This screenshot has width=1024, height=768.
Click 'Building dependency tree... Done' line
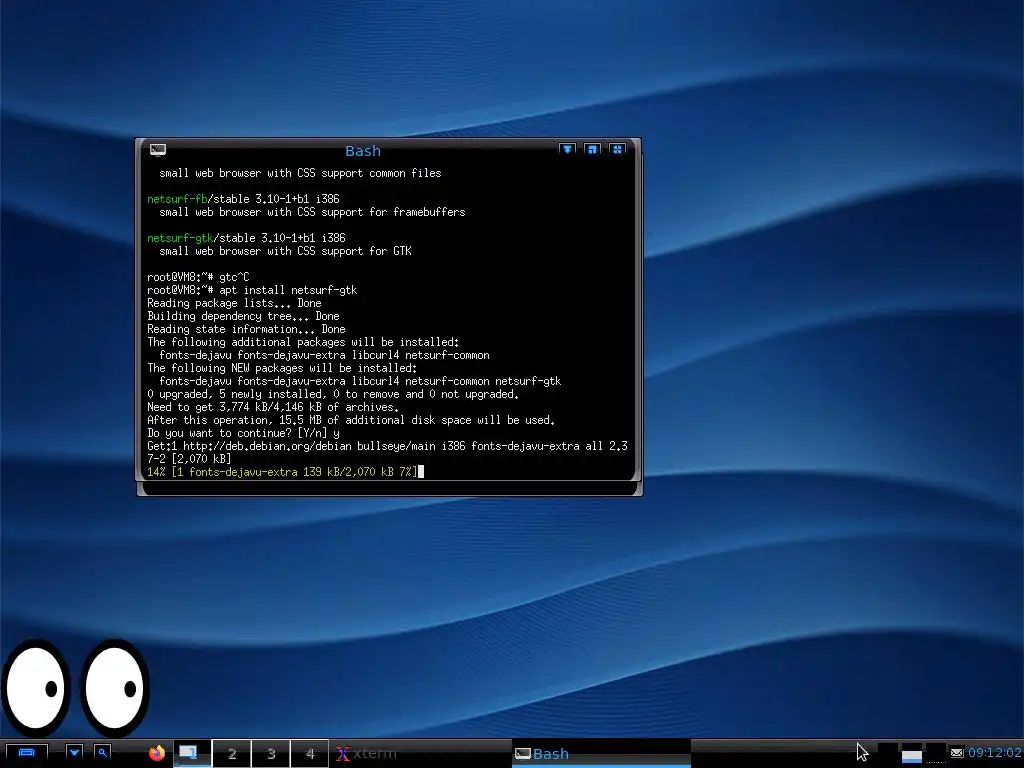pyautogui.click(x=243, y=316)
